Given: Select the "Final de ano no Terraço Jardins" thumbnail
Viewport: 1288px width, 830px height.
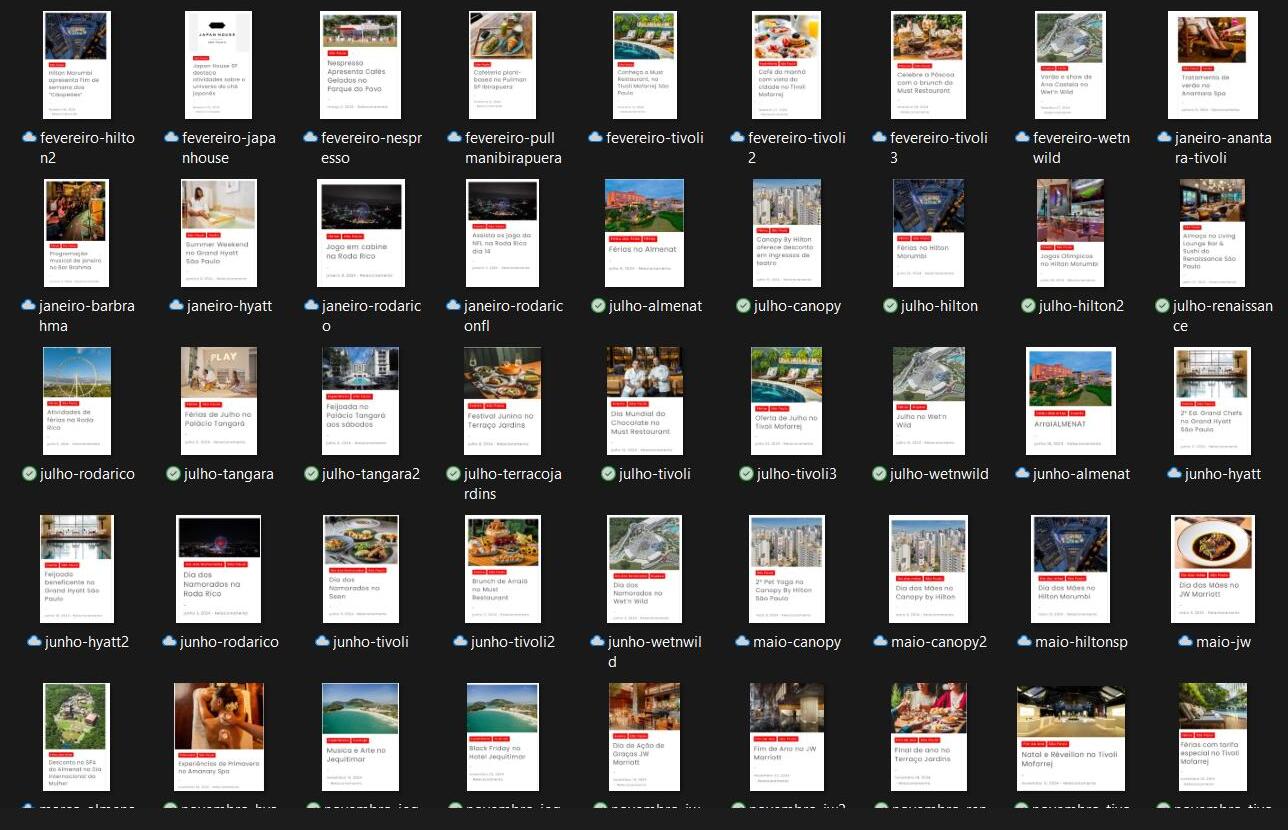Looking at the screenshot, I should coord(928,737).
